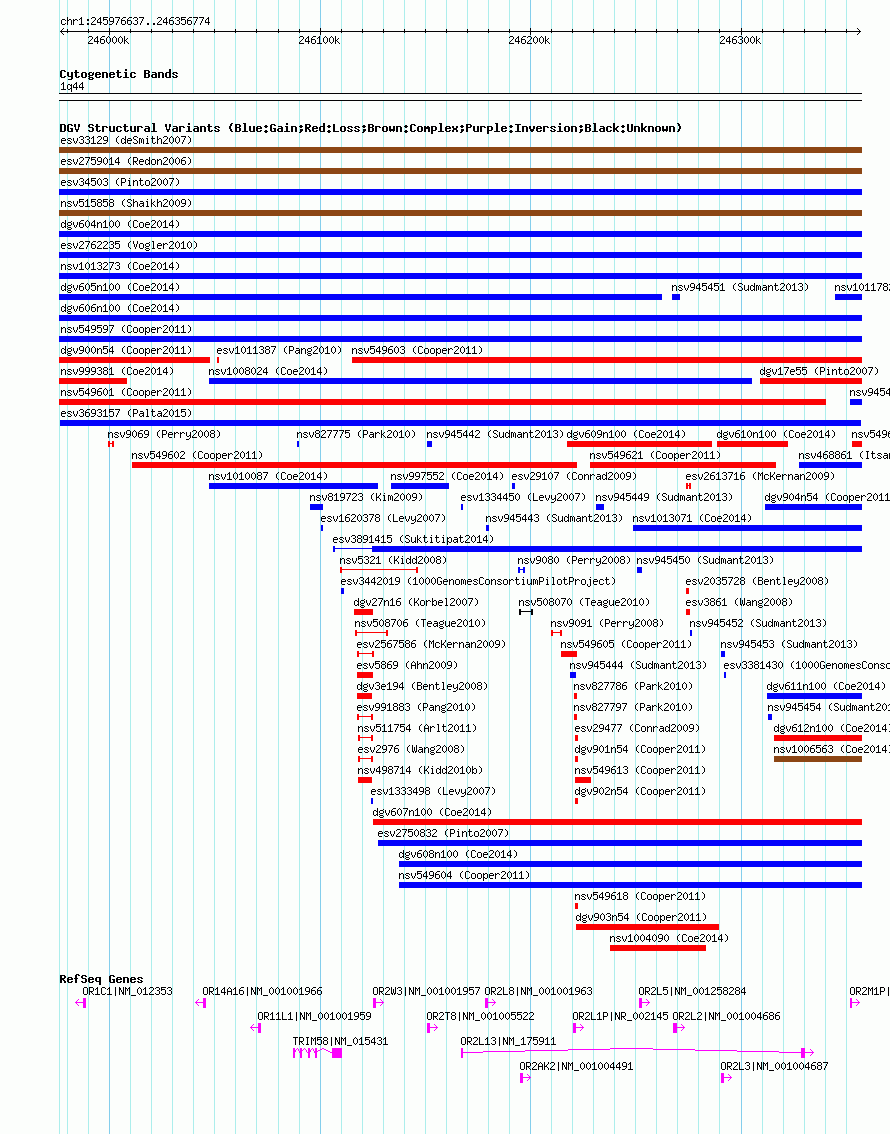Click dgv608n100 (Coe2014) label

pyautogui.click(x=458, y=854)
